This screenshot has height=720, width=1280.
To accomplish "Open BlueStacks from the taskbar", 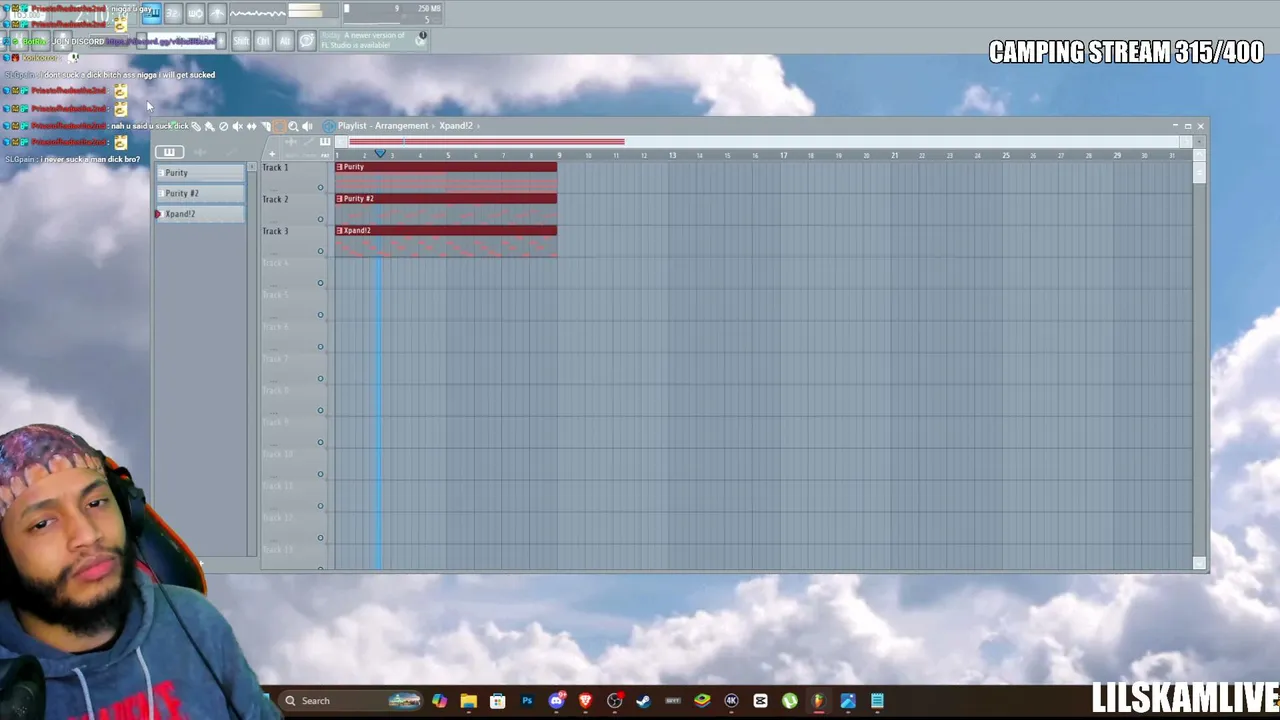I will point(702,701).
